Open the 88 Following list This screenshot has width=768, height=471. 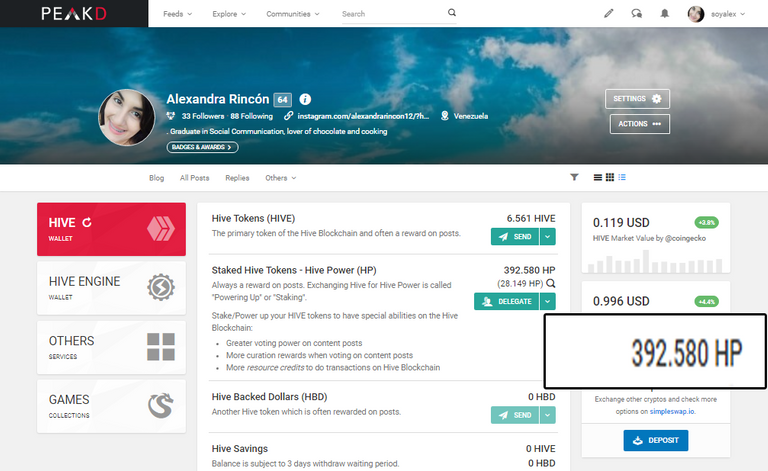click(x=251, y=116)
